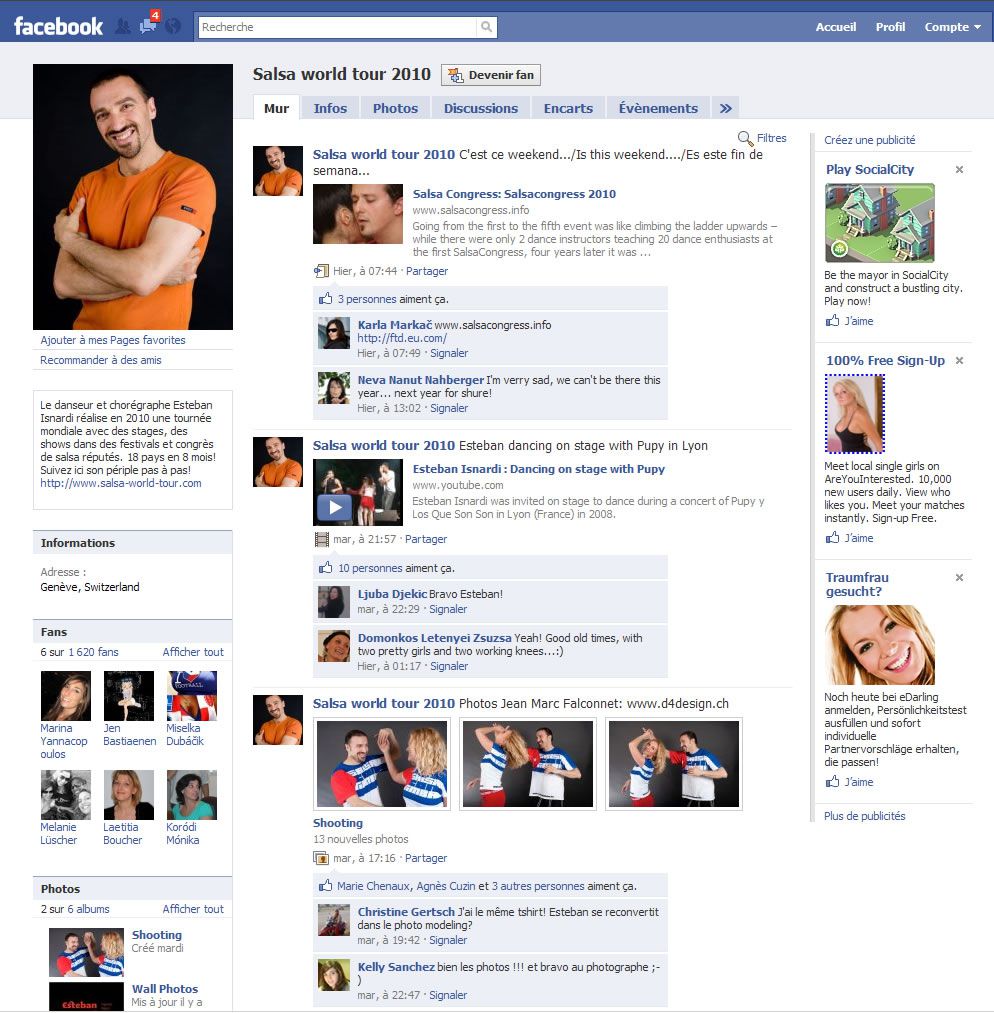Open Christine Gertsch's profile name
994x1013 pixels.
406,912
